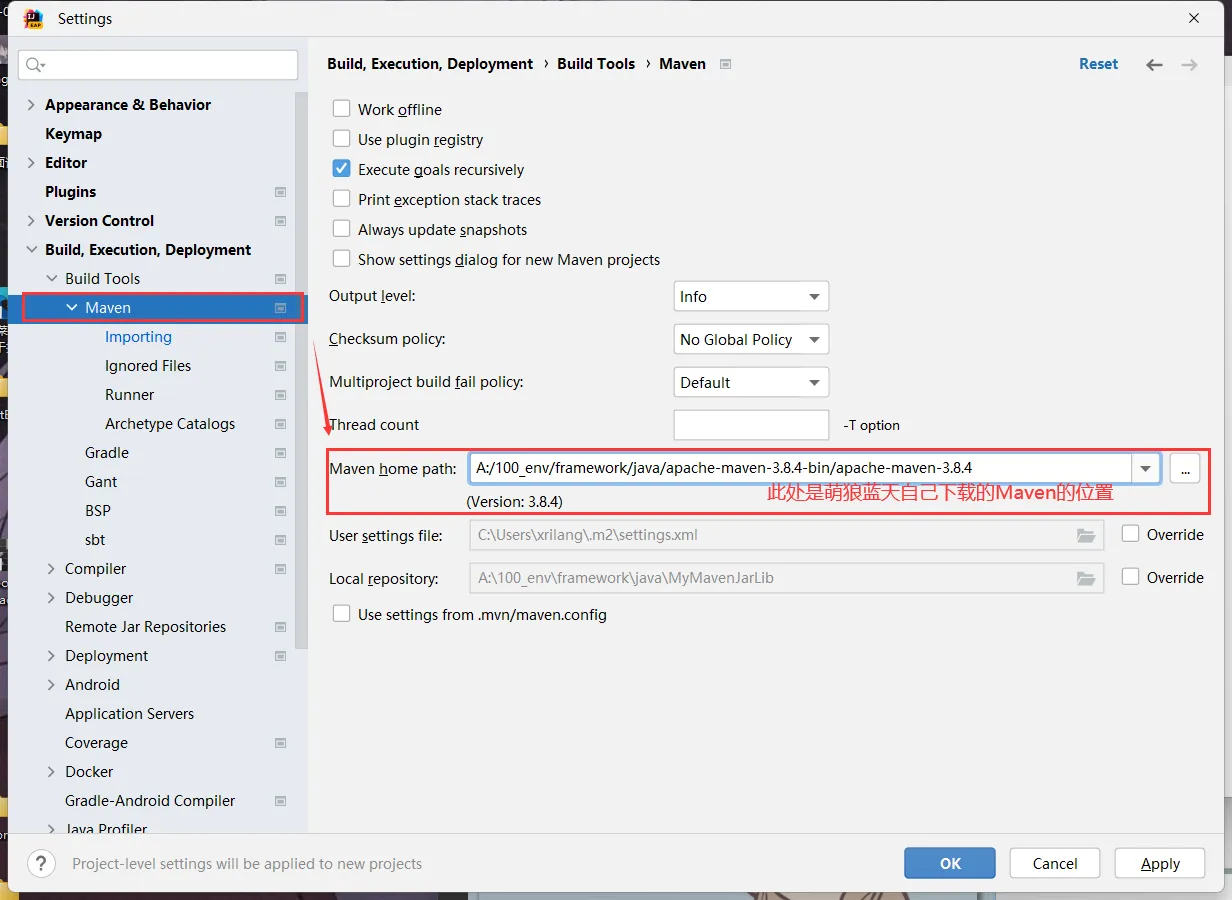1232x900 pixels.
Task: Uncheck Execute goals recursively
Action: 342,169
